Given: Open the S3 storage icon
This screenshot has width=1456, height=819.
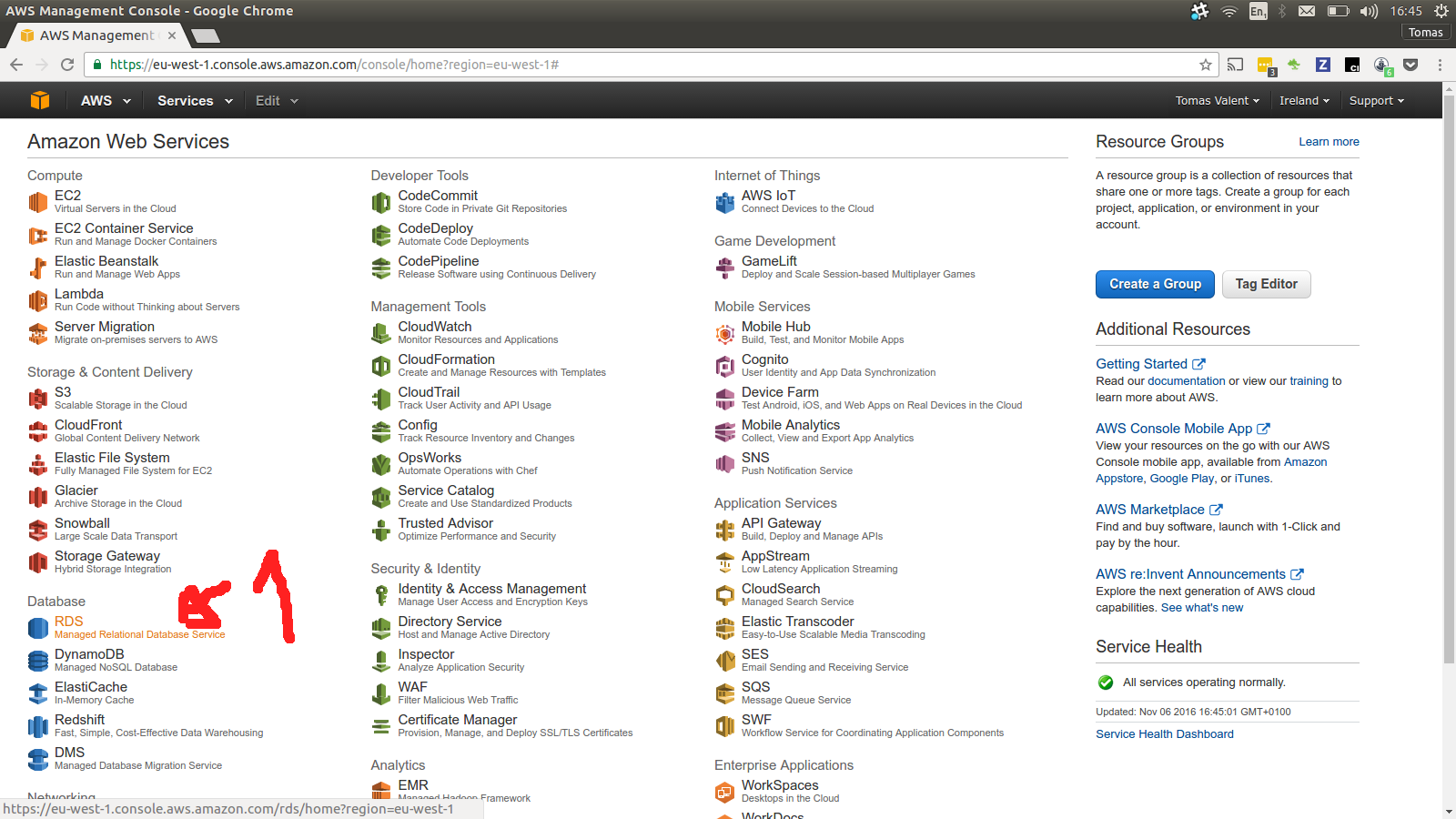Looking at the screenshot, I should 37,399.
